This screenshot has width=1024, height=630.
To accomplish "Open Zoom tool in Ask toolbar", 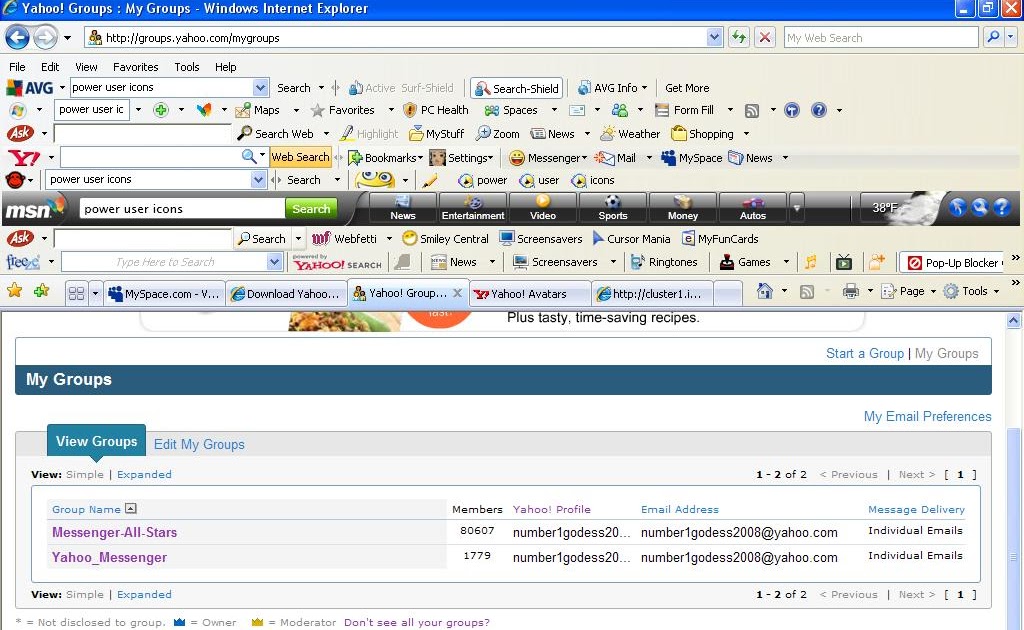I will pos(498,134).
